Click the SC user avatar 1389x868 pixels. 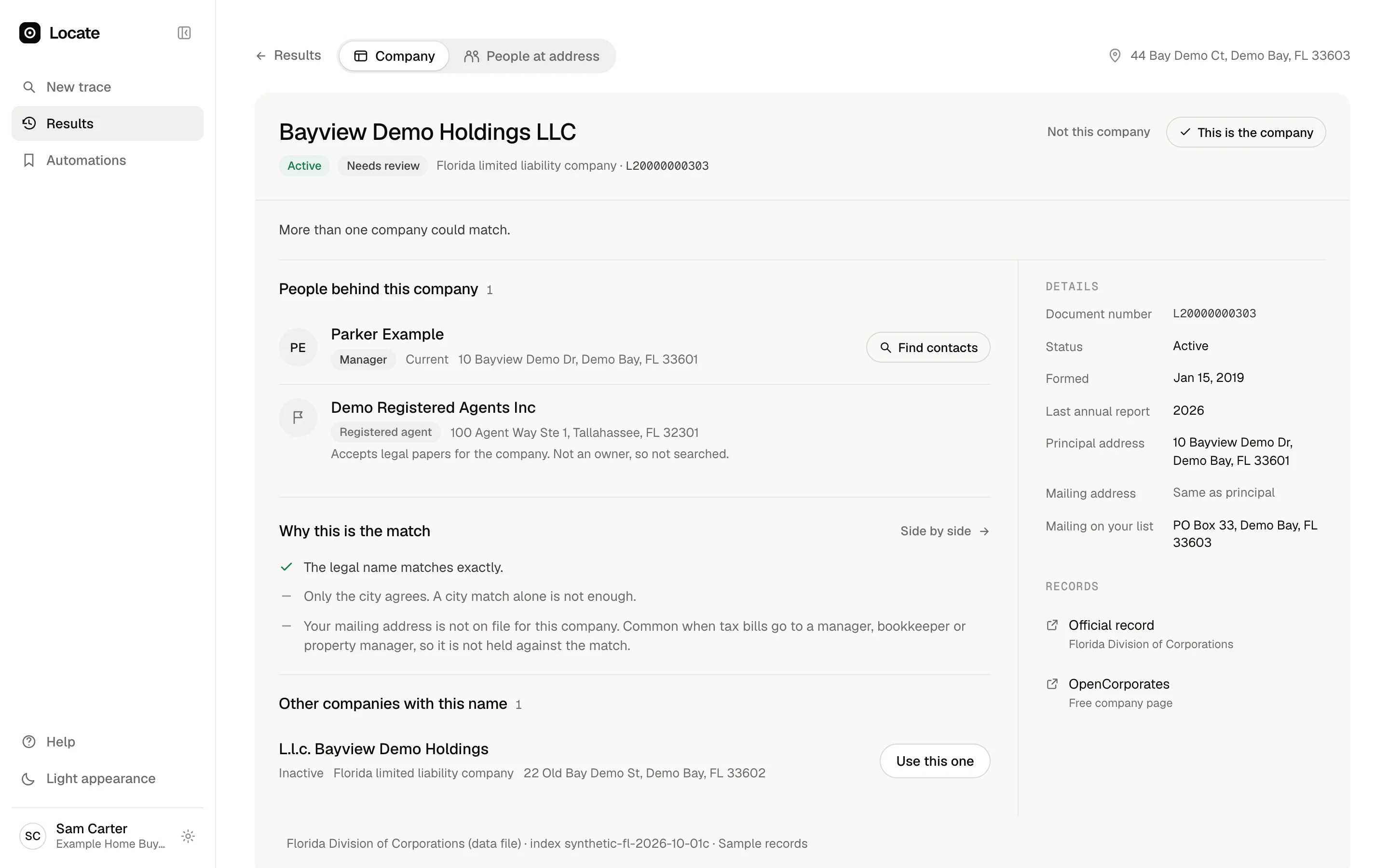pyautogui.click(x=33, y=836)
